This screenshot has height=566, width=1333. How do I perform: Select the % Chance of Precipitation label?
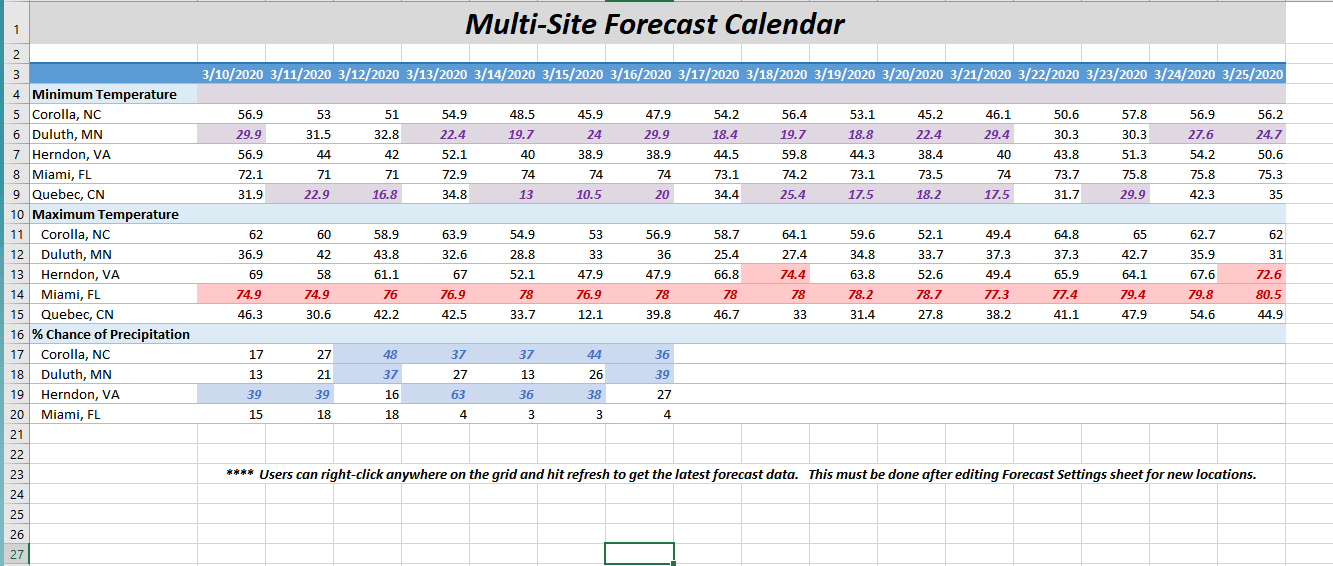click(111, 334)
